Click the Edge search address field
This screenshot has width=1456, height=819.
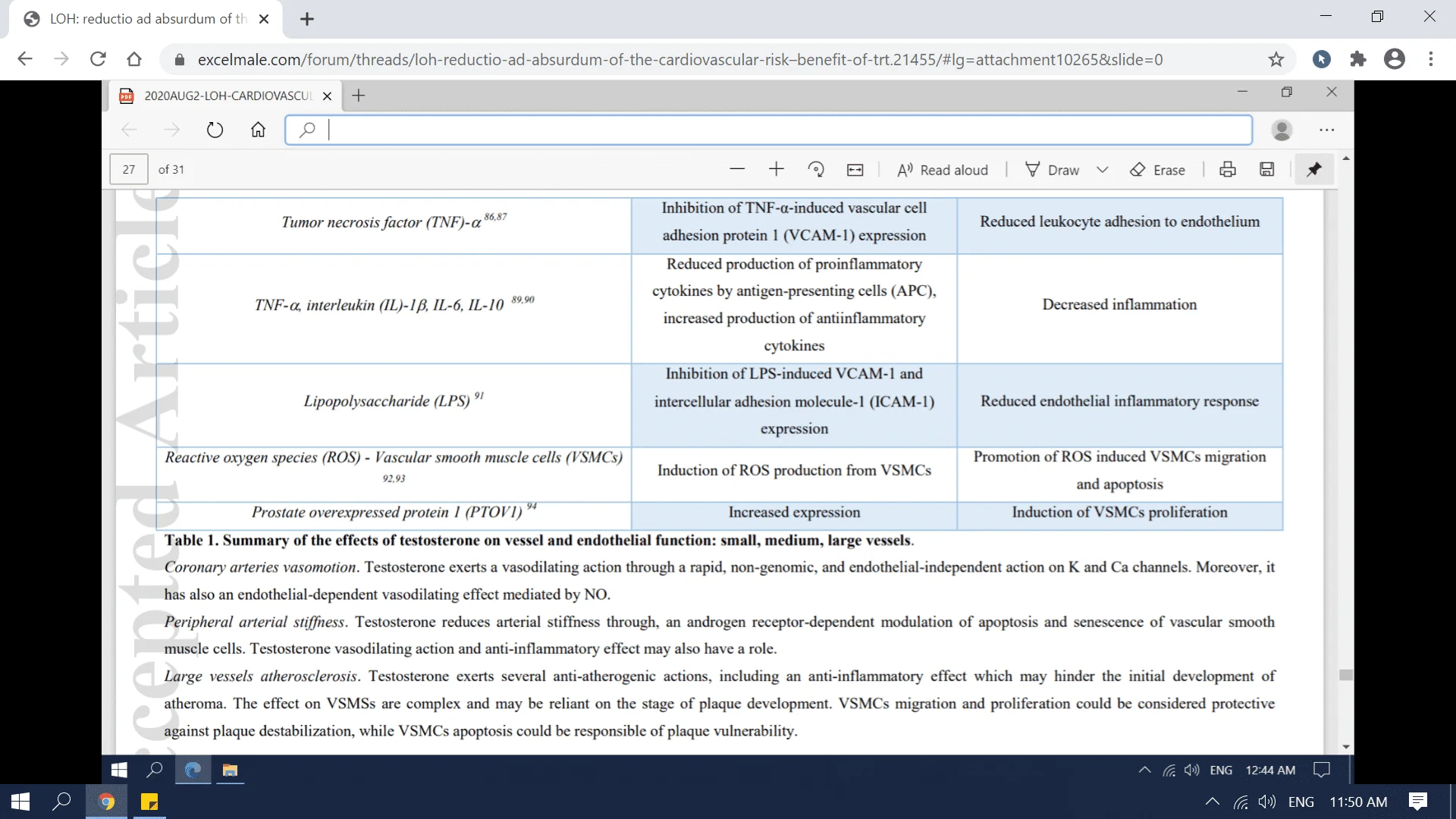pos(768,130)
